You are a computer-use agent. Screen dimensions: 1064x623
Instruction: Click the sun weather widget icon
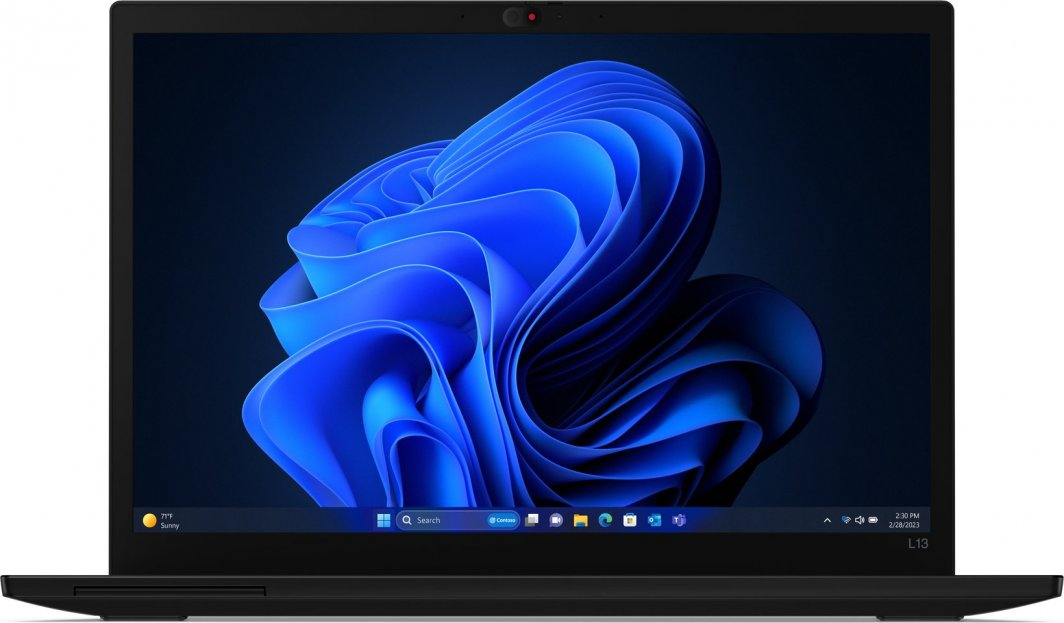(x=149, y=520)
